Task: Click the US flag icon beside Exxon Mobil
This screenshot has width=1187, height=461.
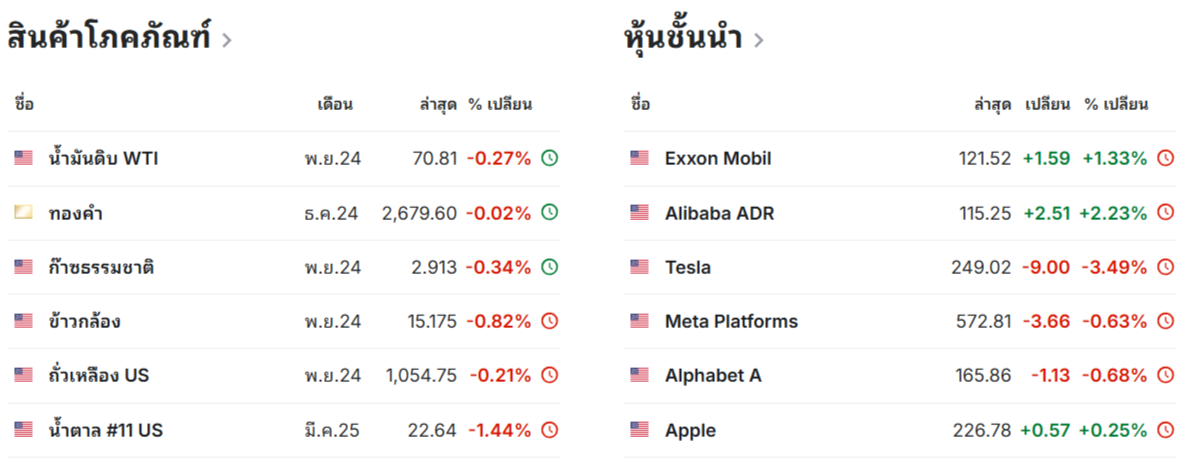Action: pyautogui.click(x=639, y=158)
